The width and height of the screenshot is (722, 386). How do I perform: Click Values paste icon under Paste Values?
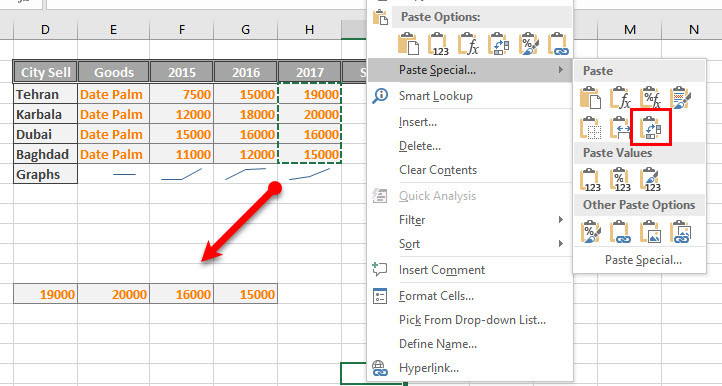(590, 180)
